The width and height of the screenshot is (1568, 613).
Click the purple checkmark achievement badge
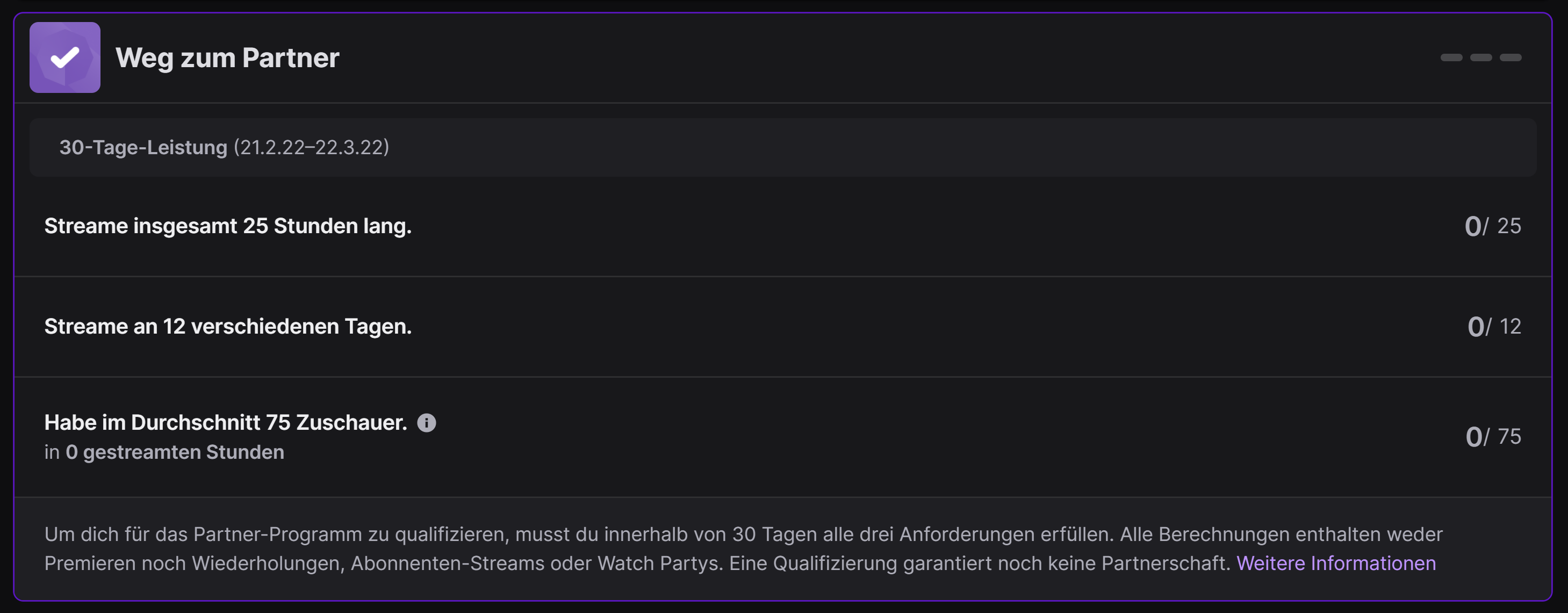tap(64, 58)
